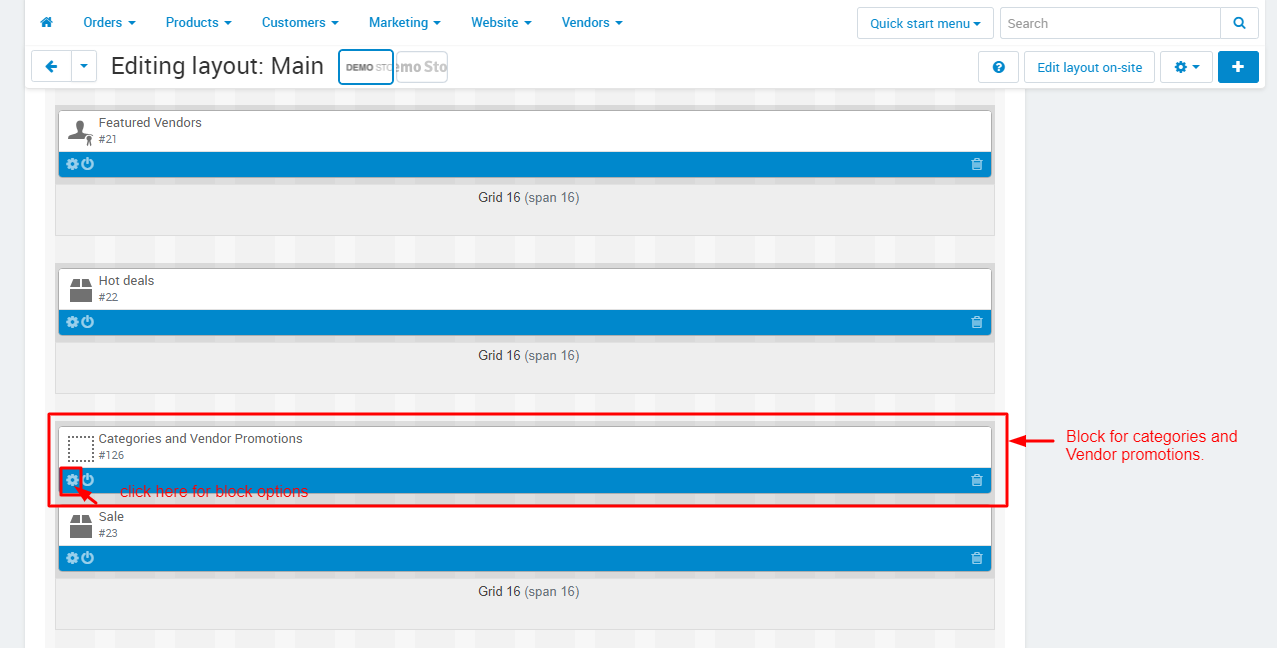Click the Edit layout on-site button
This screenshot has height=648, width=1277.
click(1089, 67)
